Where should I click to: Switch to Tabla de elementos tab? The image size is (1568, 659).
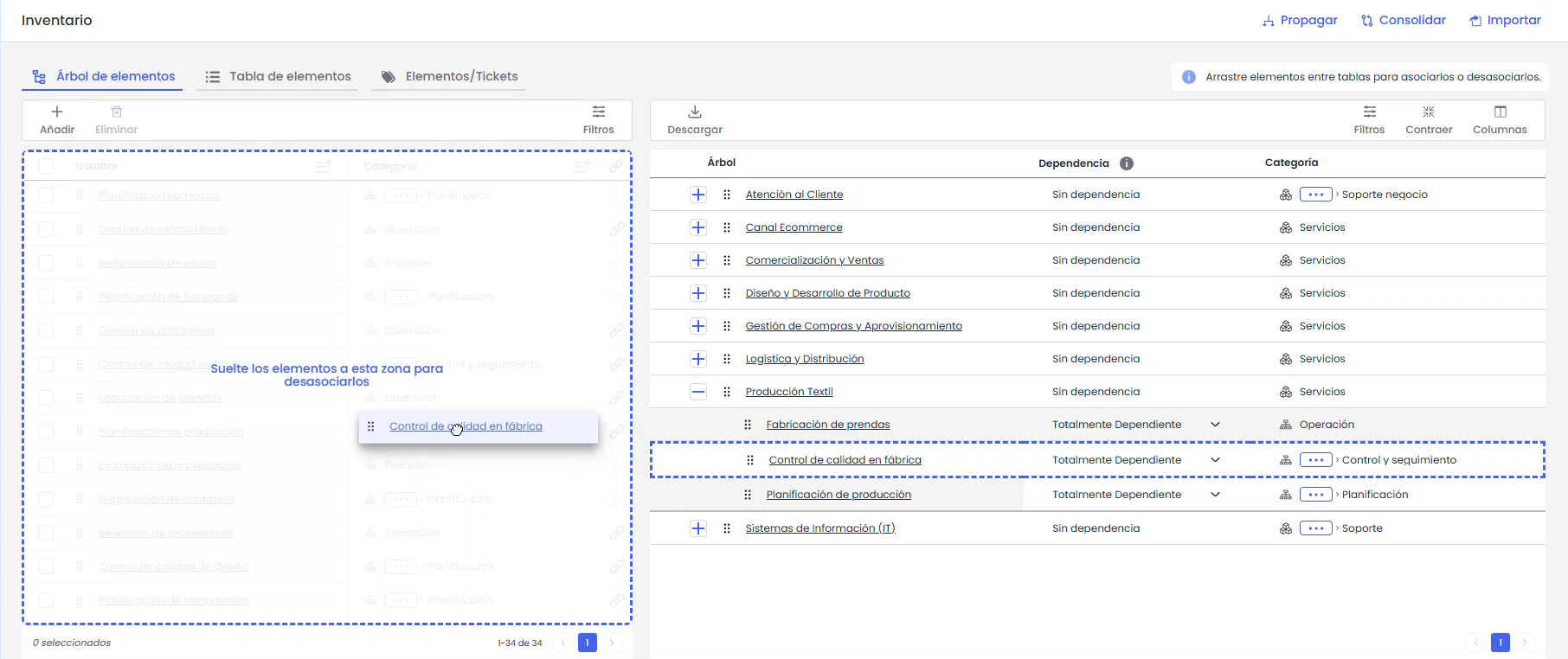coord(279,77)
